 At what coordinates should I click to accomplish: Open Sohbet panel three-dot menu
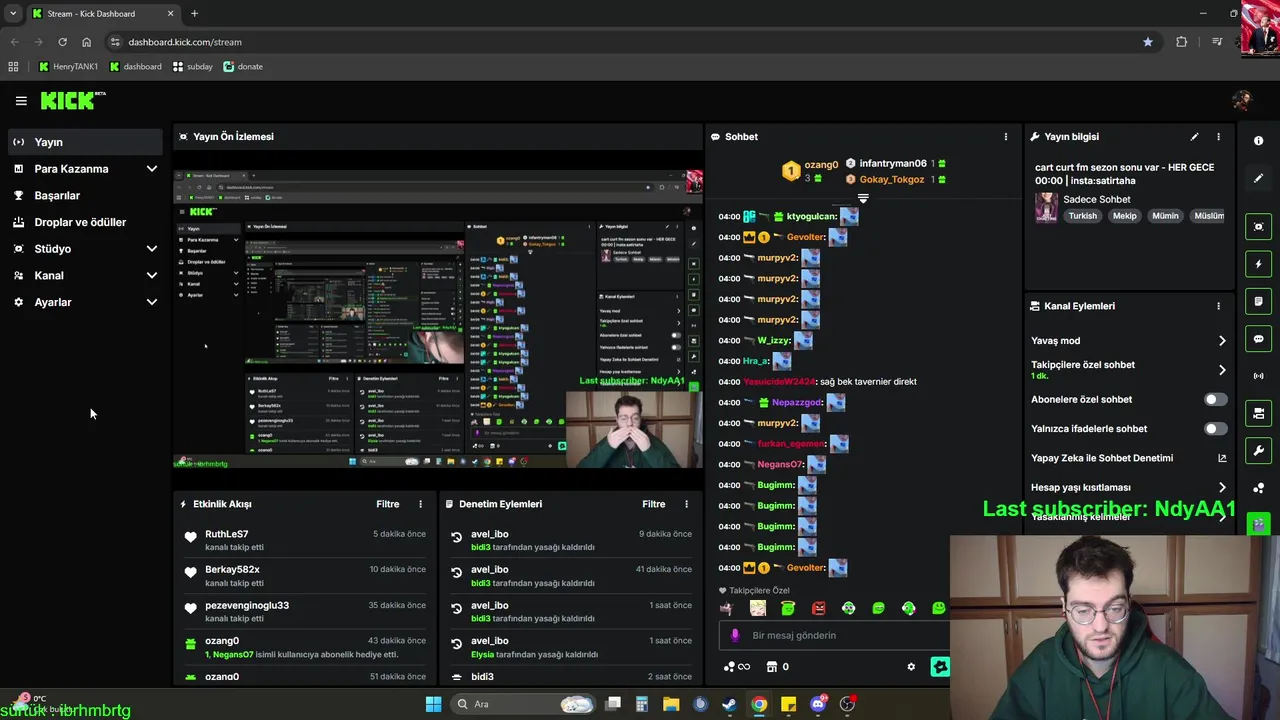[x=1006, y=137]
